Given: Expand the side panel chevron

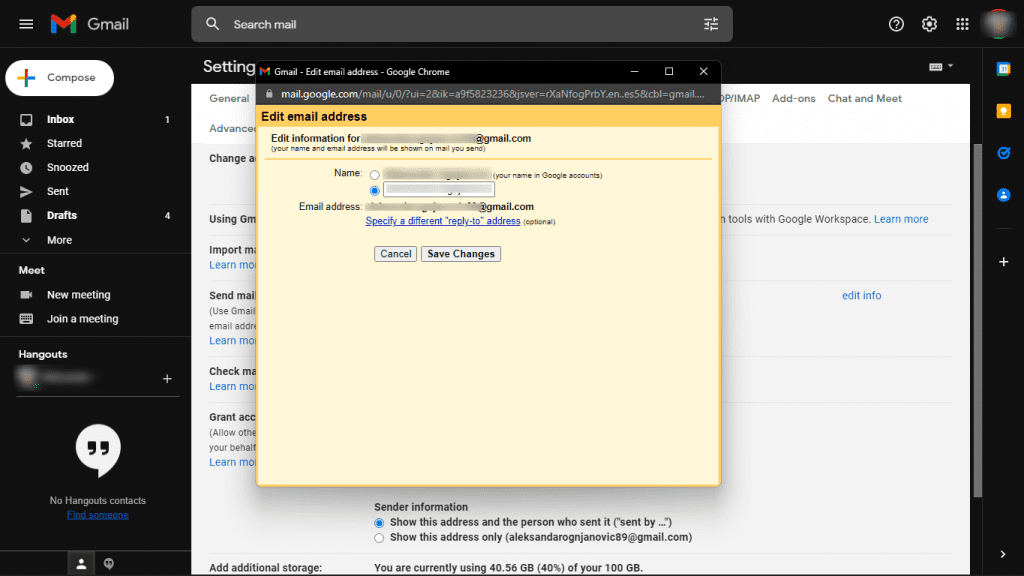Looking at the screenshot, I should pyautogui.click(x=1003, y=554).
